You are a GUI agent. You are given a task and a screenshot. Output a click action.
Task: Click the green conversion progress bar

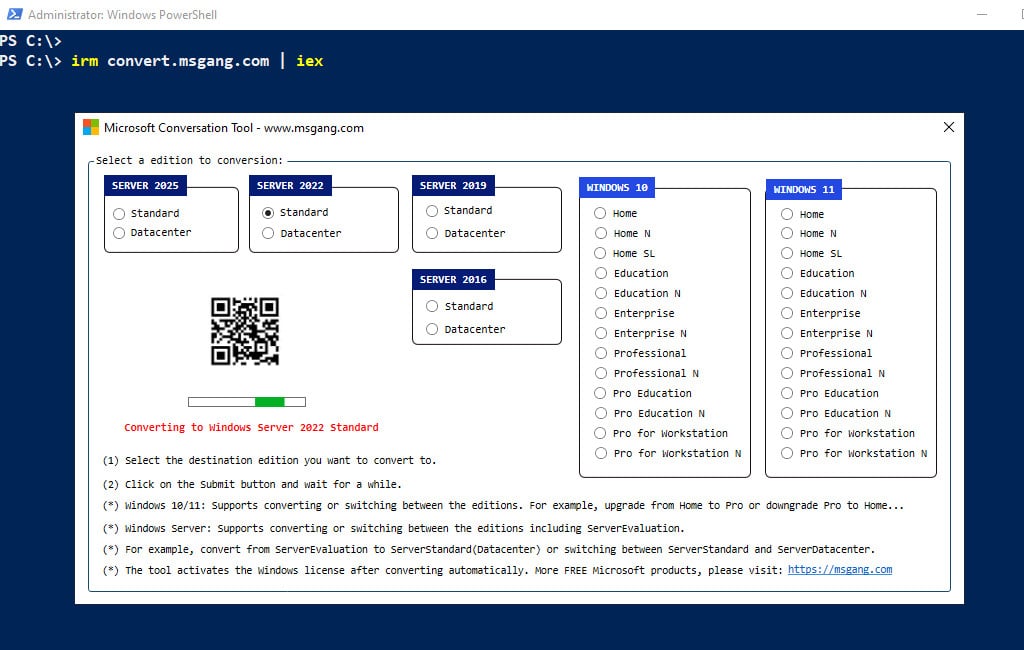(247, 402)
